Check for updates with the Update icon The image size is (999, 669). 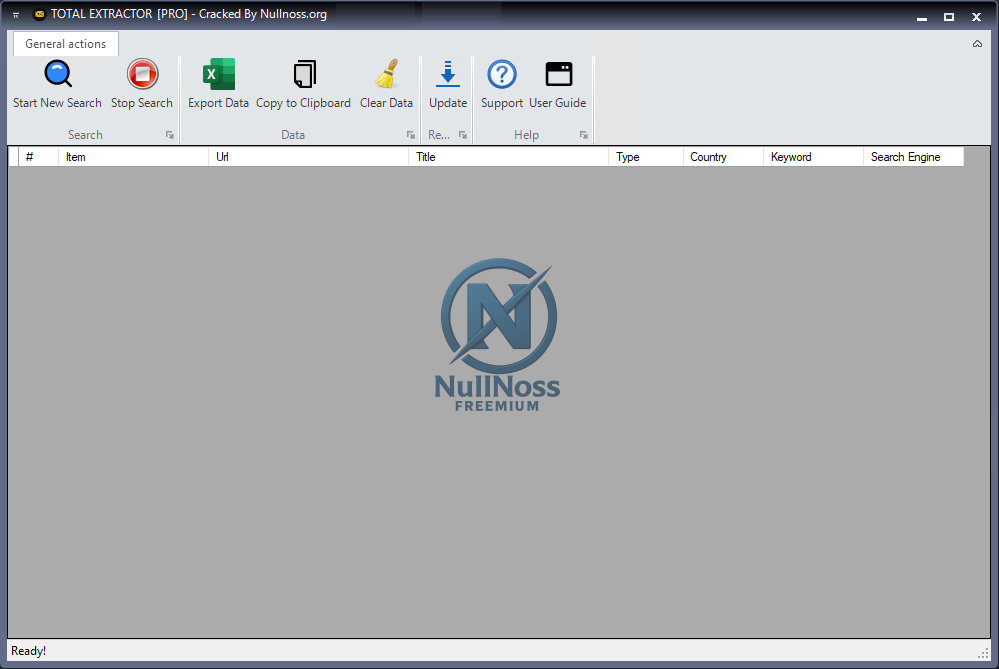pos(447,73)
